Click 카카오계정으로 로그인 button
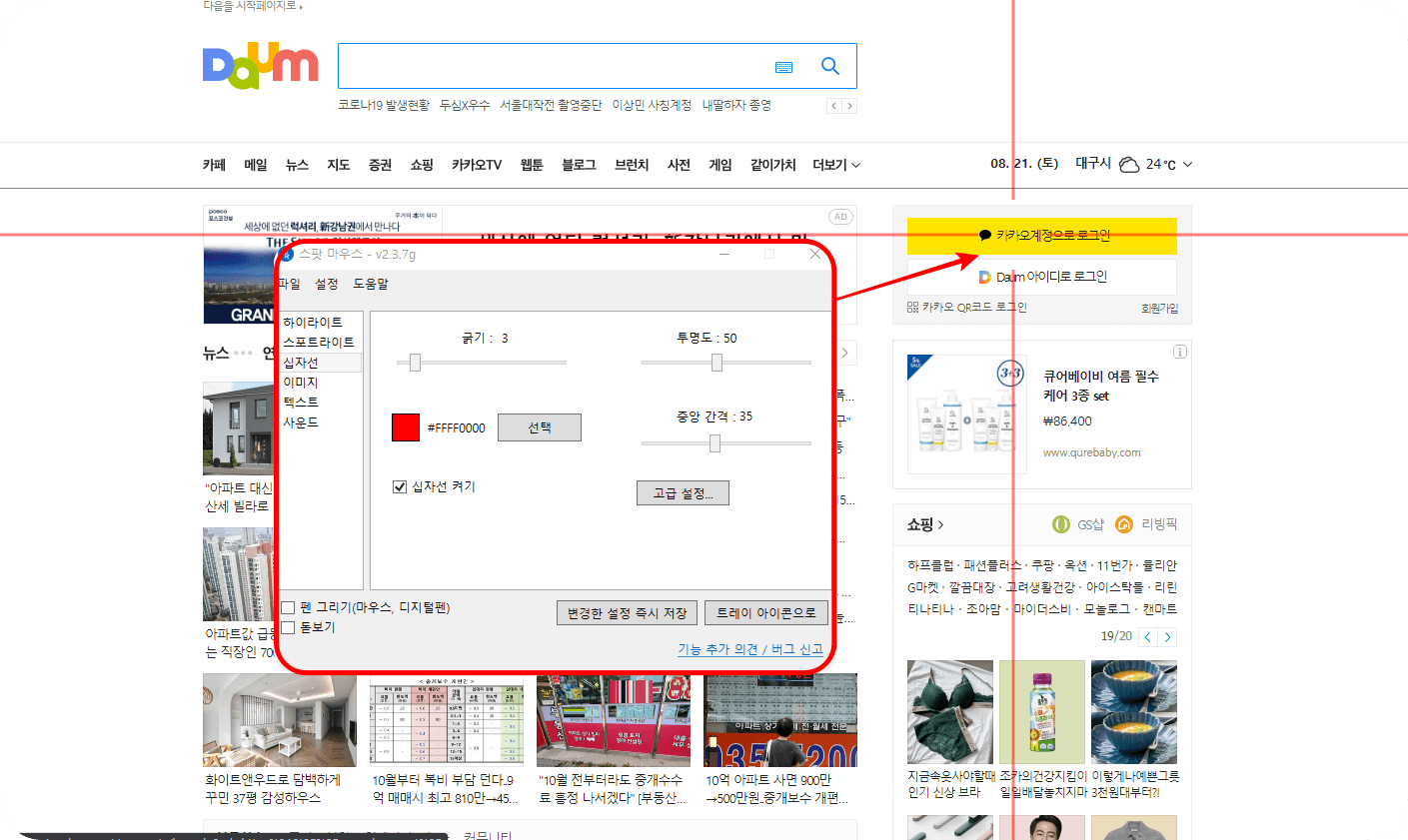 coord(1042,236)
